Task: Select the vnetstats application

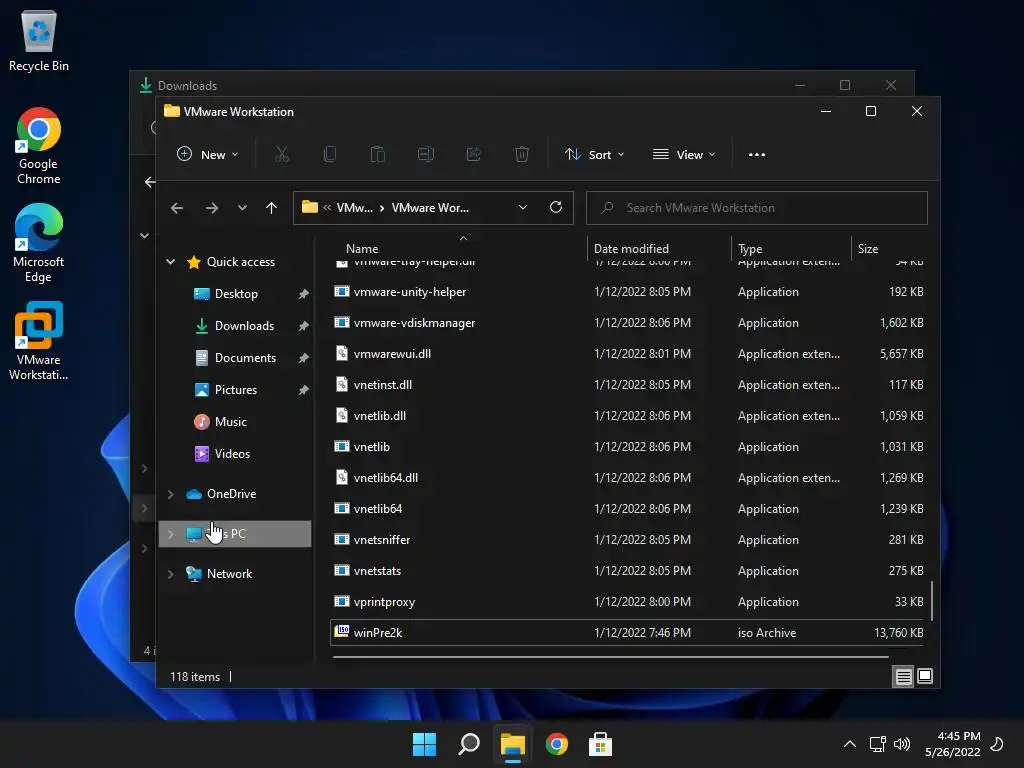Action: (628, 571)
